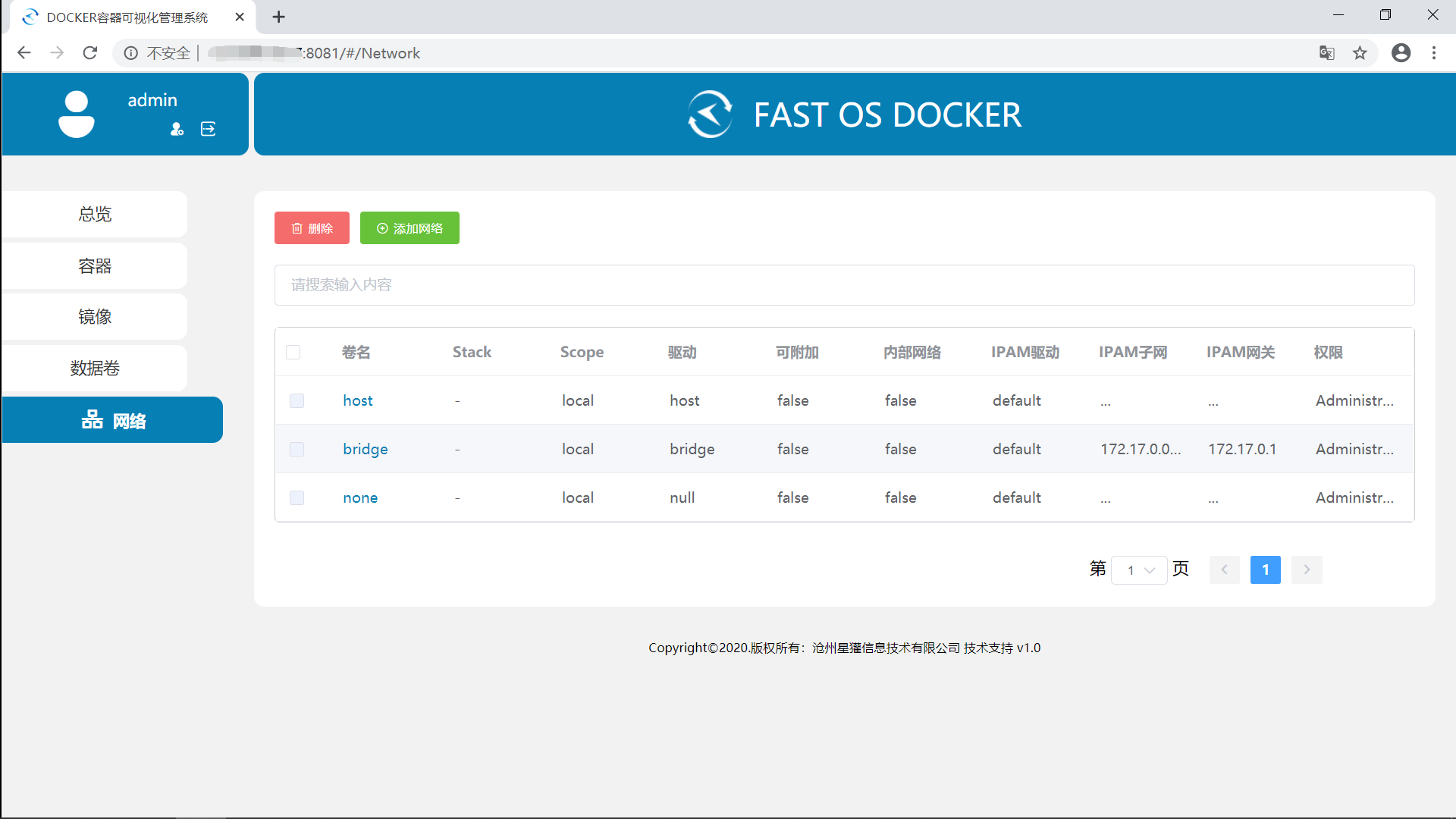The width and height of the screenshot is (1456, 819).
Task: Click the user profile icon under admin
Action: 177,129
